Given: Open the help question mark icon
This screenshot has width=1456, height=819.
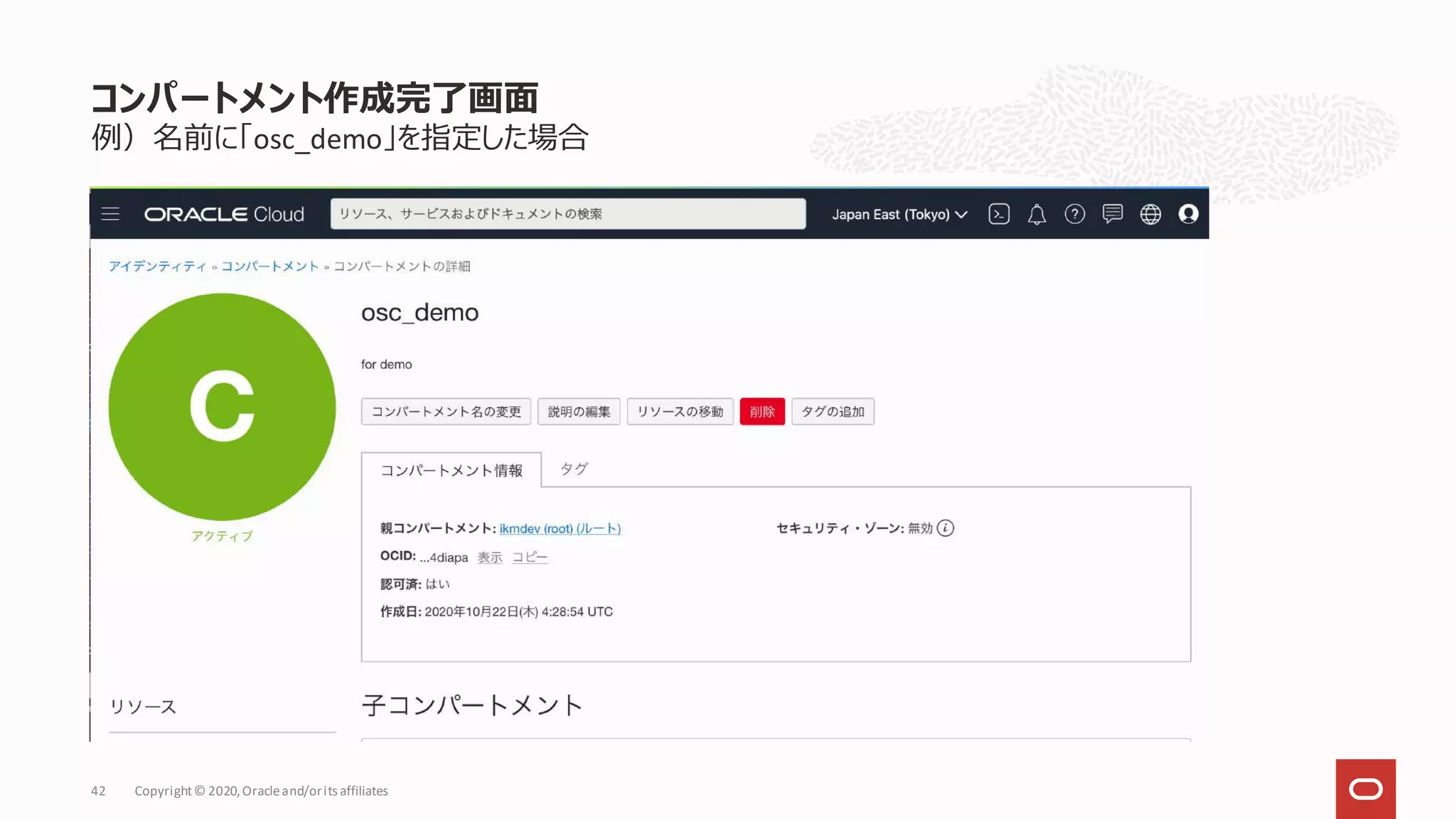Looking at the screenshot, I should [x=1075, y=214].
